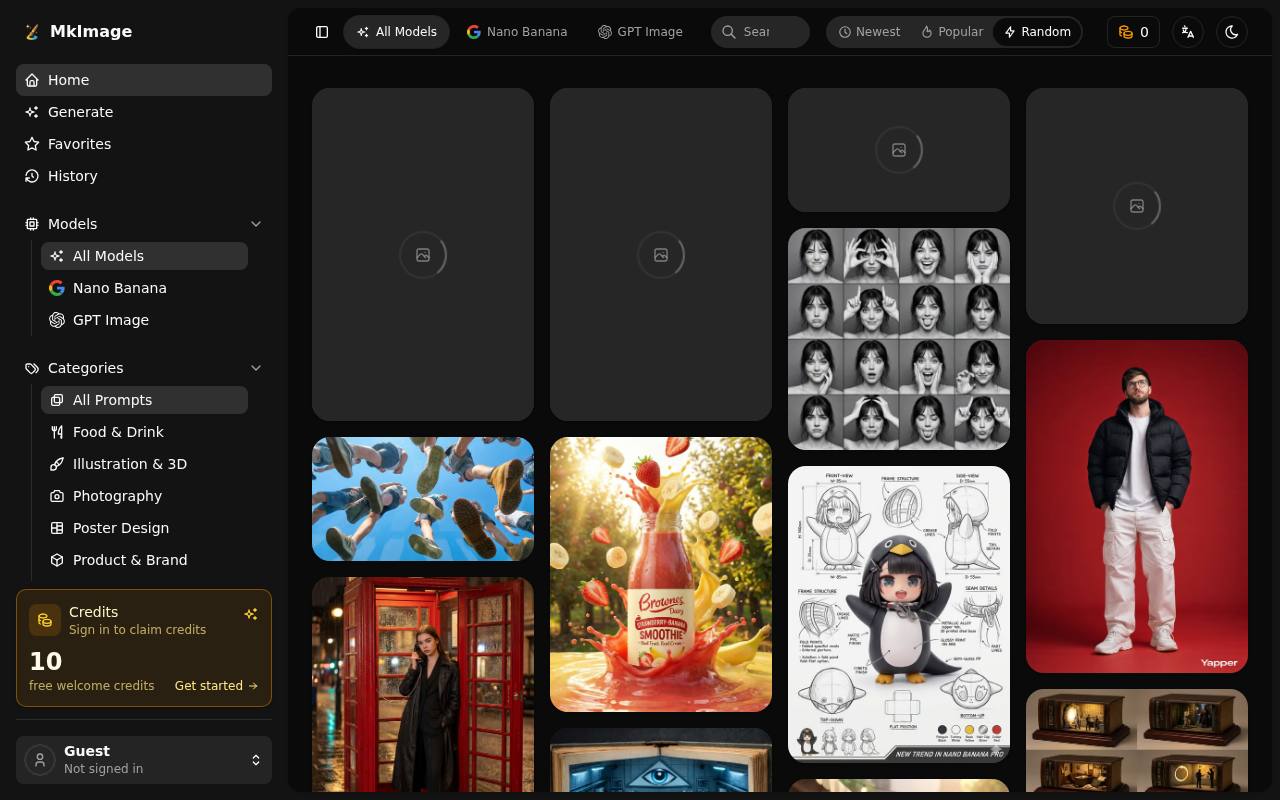
Task: Open the penguin costume blueprint image
Action: click(x=899, y=614)
